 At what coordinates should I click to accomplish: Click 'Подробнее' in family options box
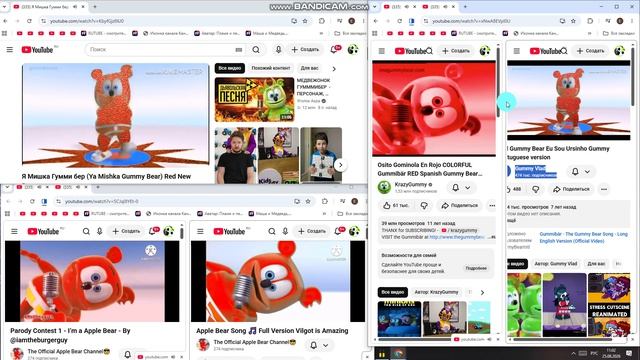tap(476, 268)
